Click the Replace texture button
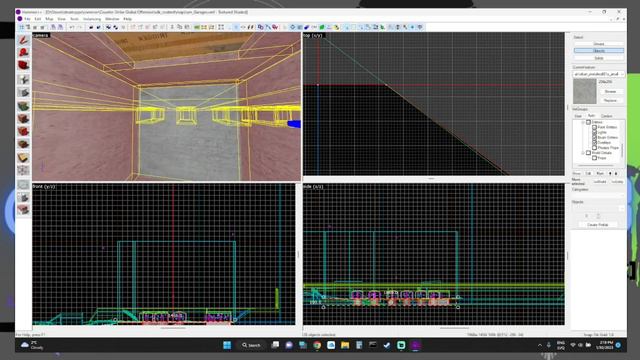This screenshot has height=360, width=640. (x=610, y=100)
